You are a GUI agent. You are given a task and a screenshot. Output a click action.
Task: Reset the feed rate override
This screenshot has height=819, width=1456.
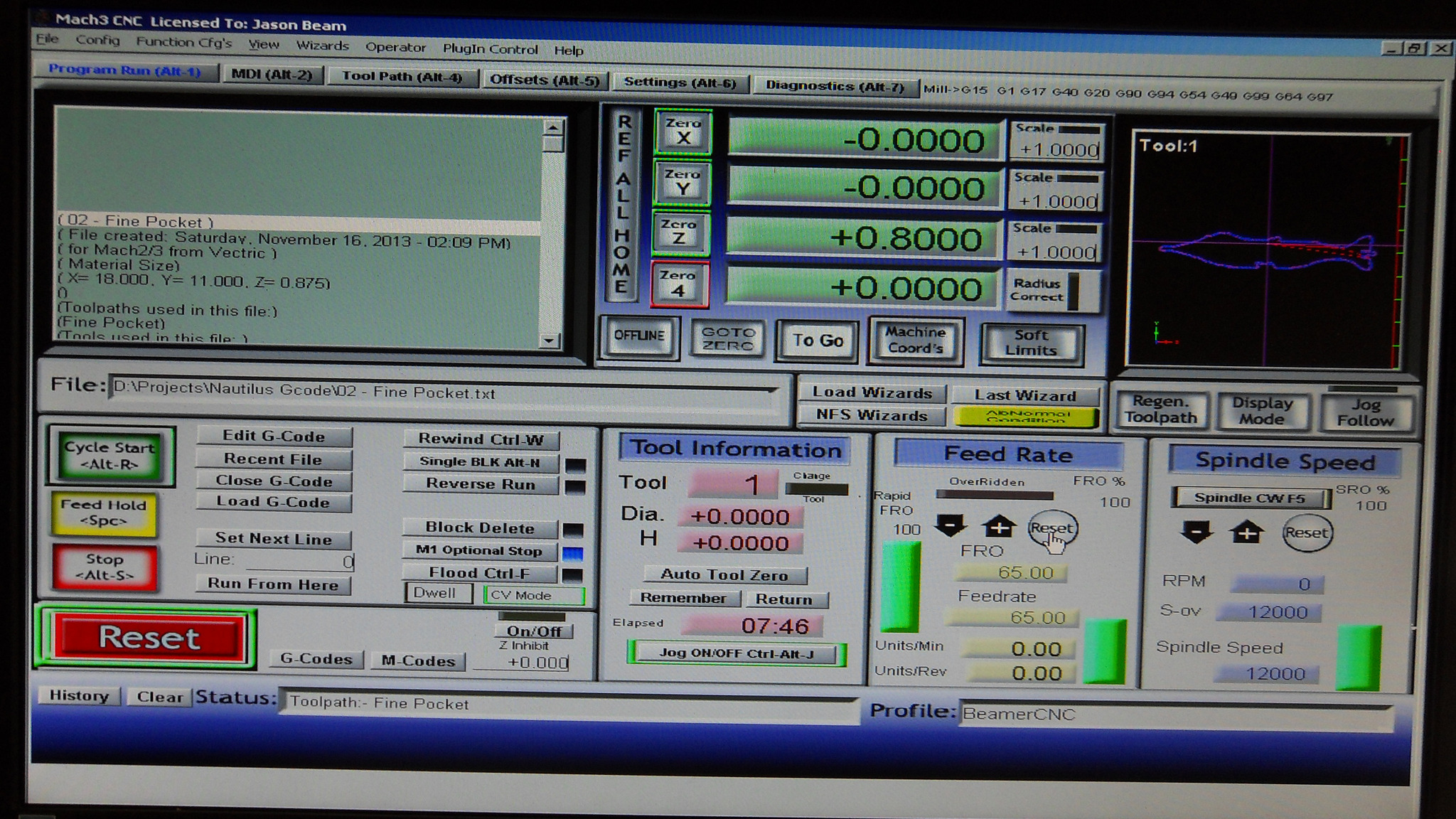tap(1051, 528)
